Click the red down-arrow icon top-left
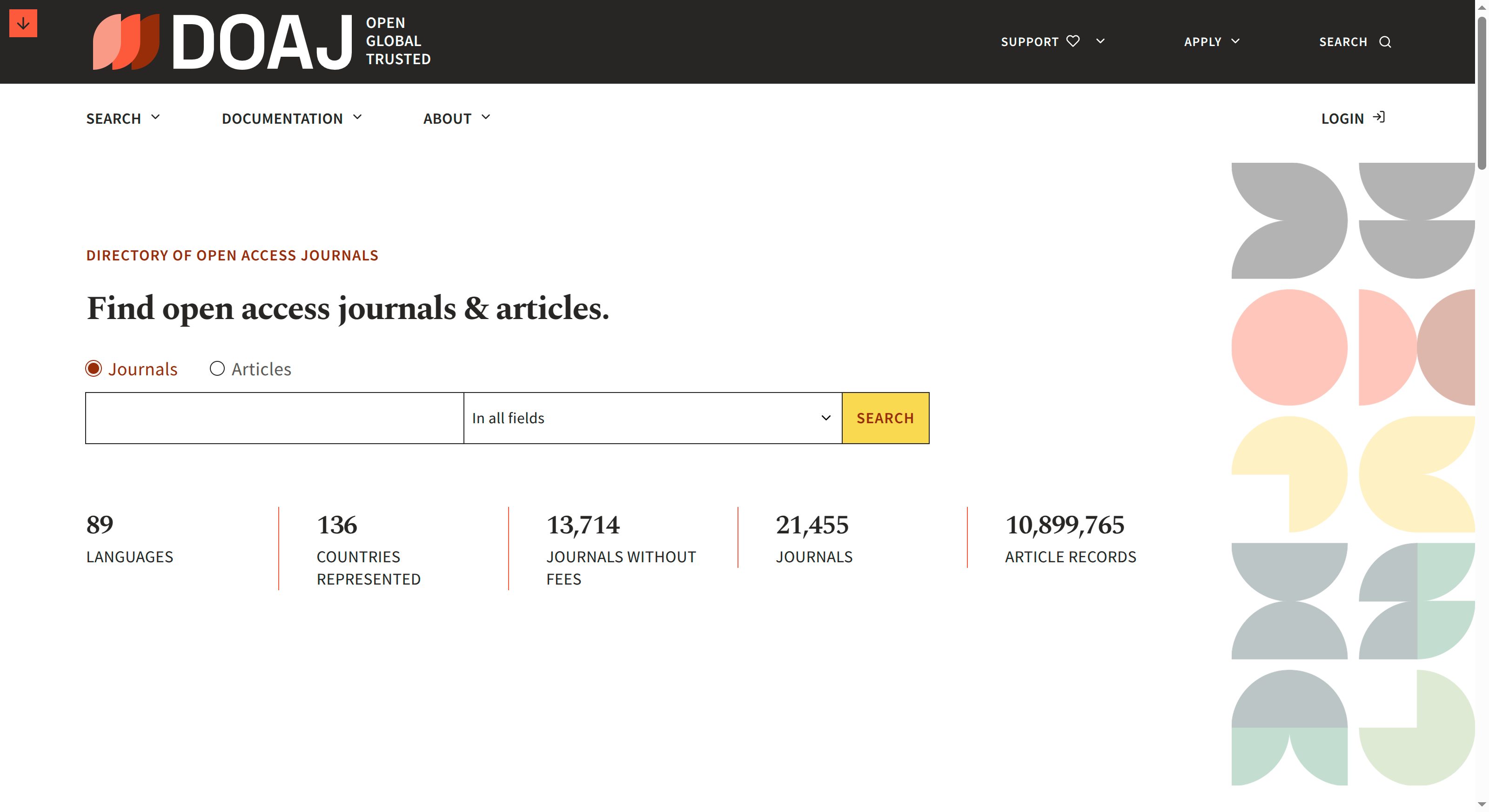 coord(22,24)
